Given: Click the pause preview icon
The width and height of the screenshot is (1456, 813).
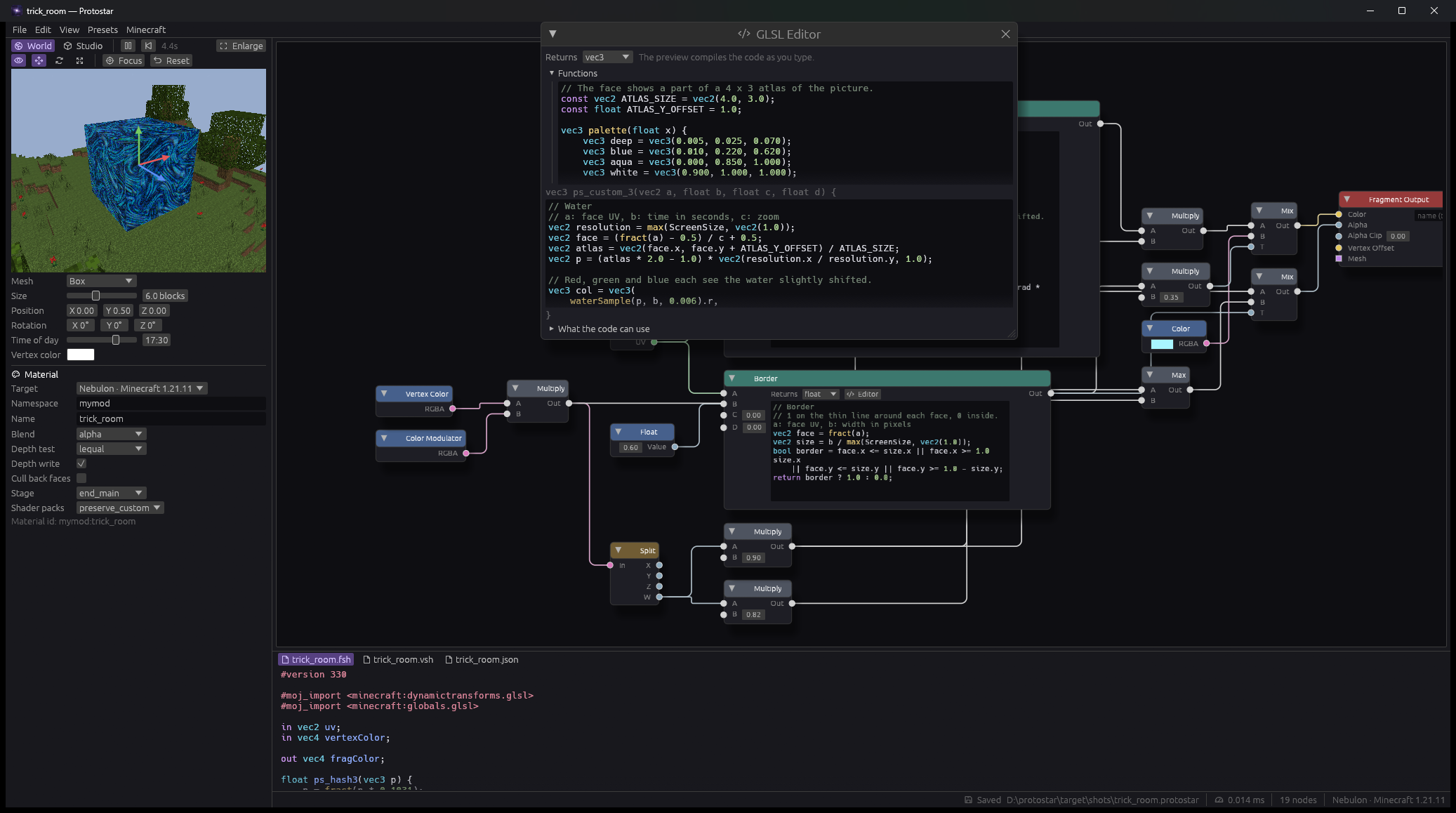Looking at the screenshot, I should (x=128, y=46).
